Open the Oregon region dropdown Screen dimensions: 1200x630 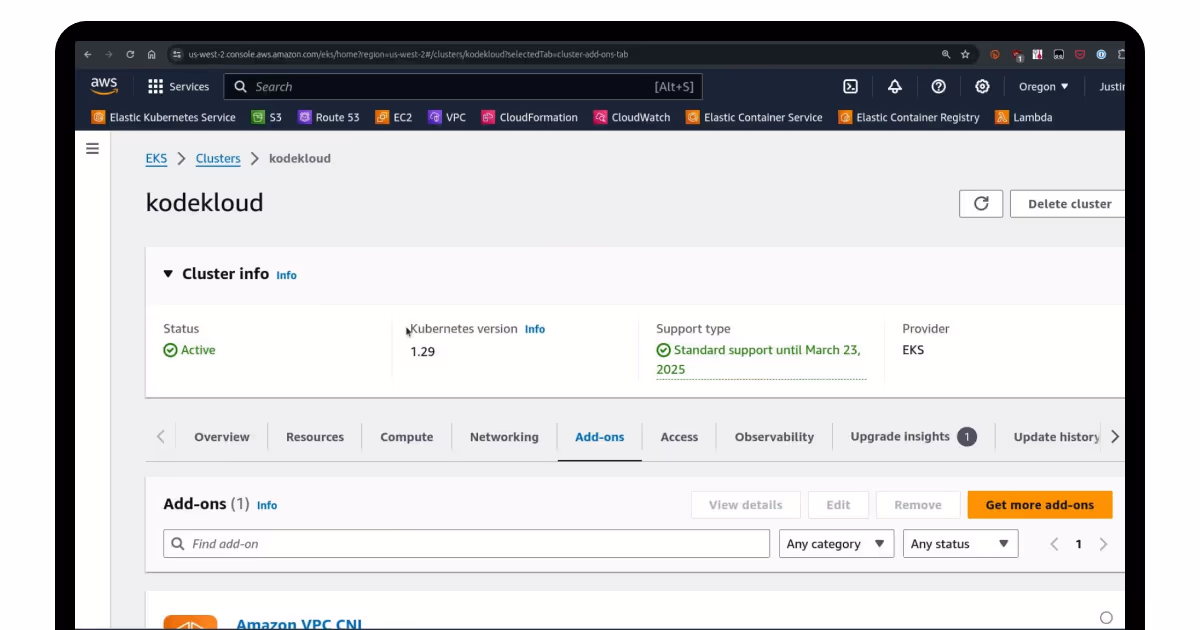pos(1044,87)
